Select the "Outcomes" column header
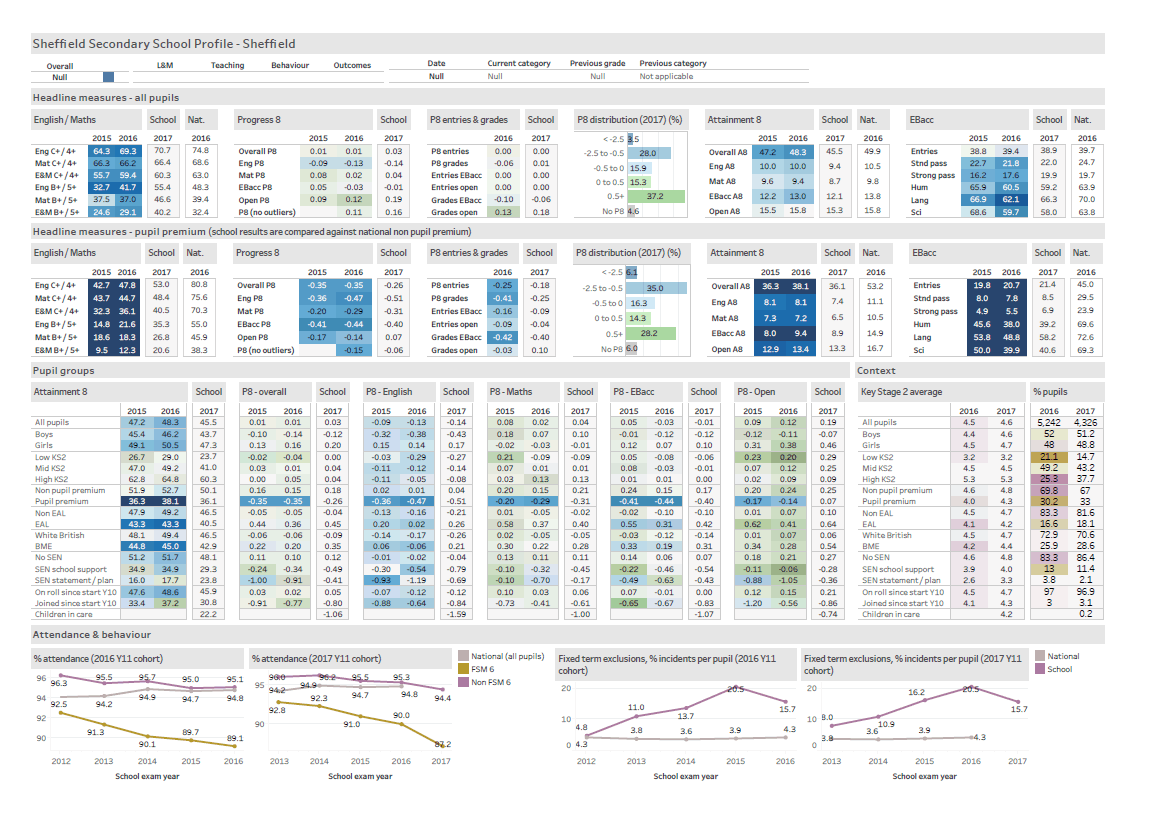Screen dimensions: 1150x814 pyautogui.click(x=352, y=65)
